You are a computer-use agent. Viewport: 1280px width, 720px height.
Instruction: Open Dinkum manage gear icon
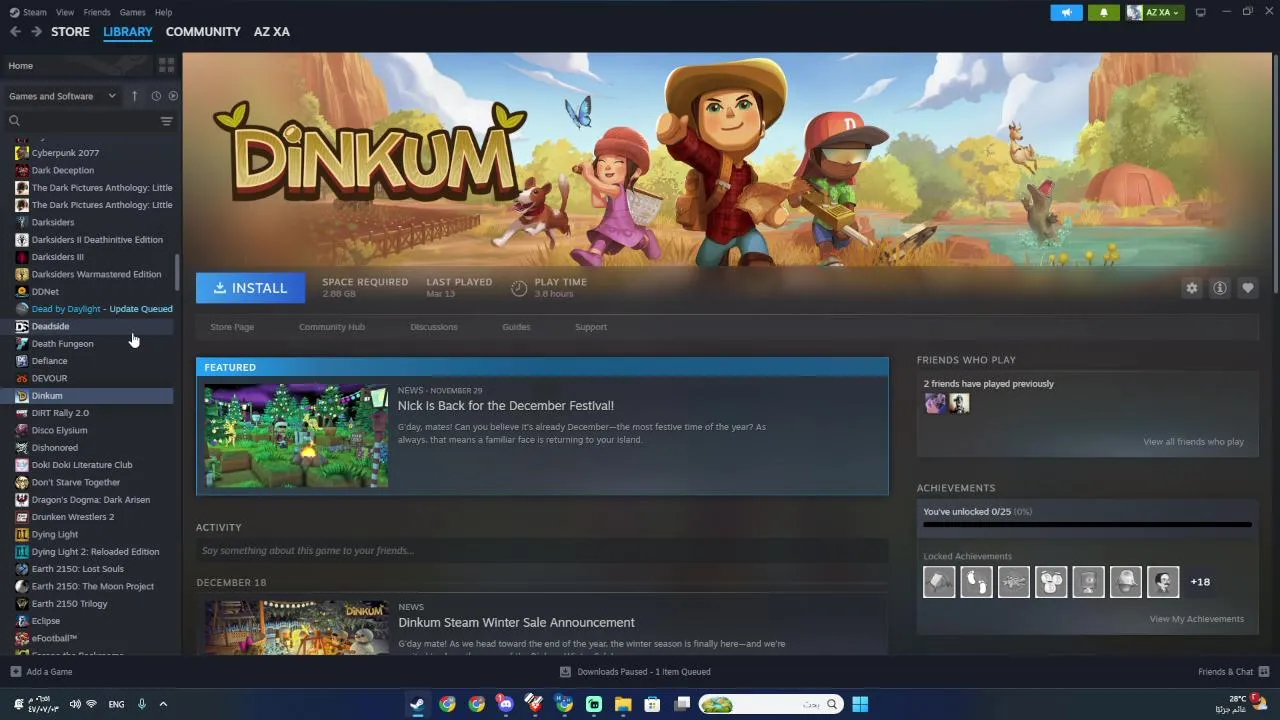click(x=1191, y=288)
